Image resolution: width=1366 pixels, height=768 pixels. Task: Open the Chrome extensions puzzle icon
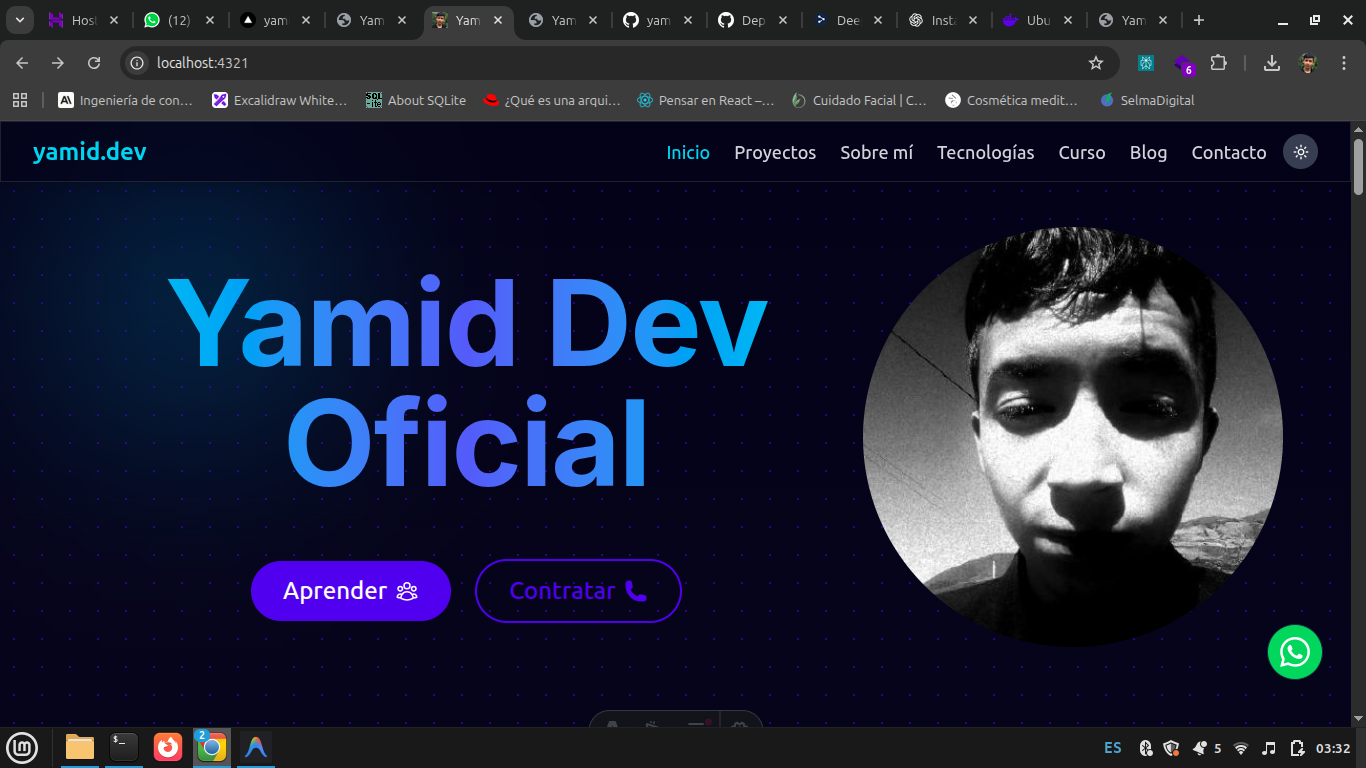coord(1219,62)
